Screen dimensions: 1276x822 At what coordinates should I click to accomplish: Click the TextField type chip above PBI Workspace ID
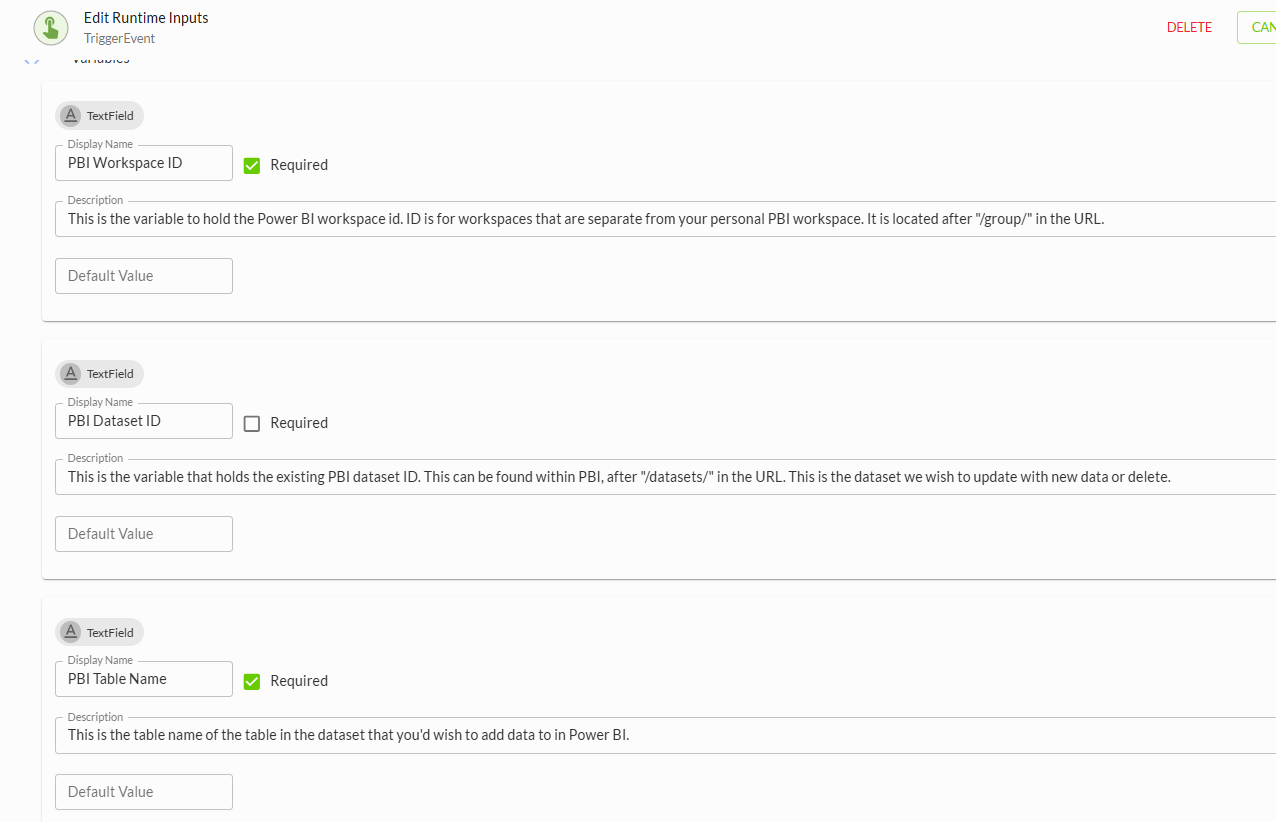coord(99,115)
